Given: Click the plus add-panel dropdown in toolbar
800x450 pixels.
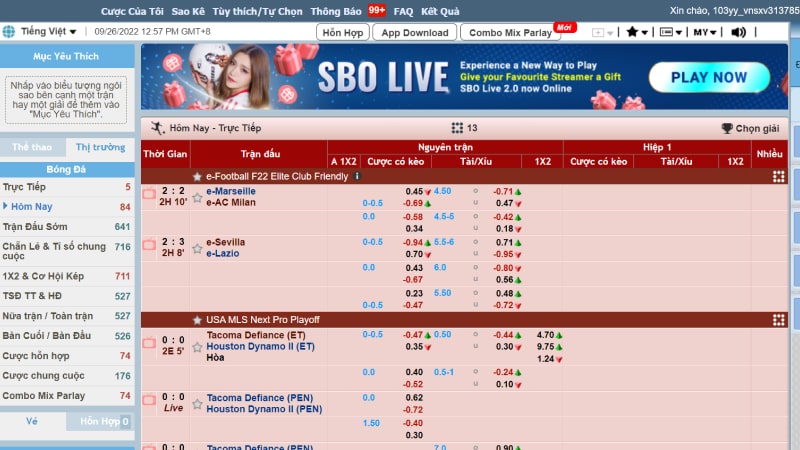Looking at the screenshot, I should pyautogui.click(x=602, y=33).
